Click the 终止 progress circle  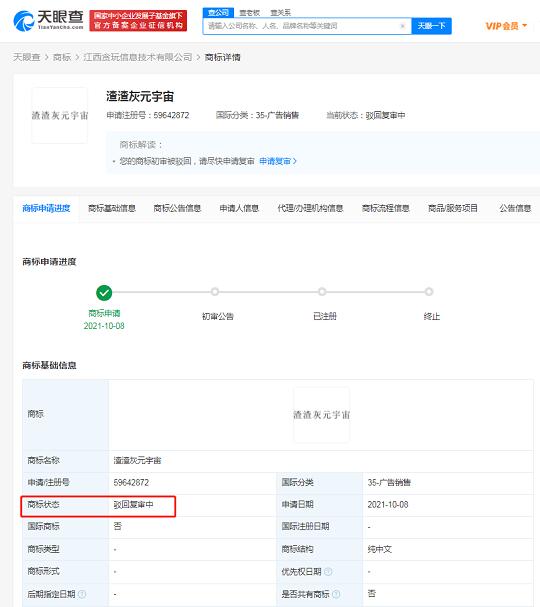429,291
